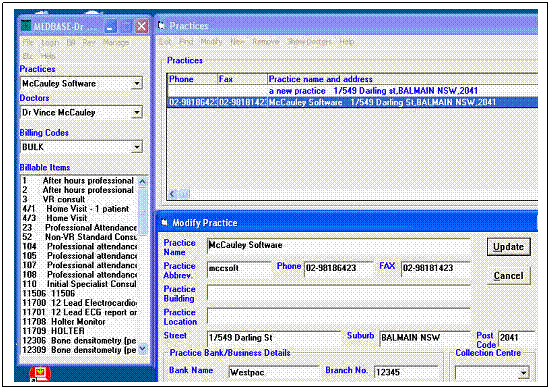Screen dimensions: 551x390
Task: Click the MEDBASE window title icon
Action: (26, 26)
